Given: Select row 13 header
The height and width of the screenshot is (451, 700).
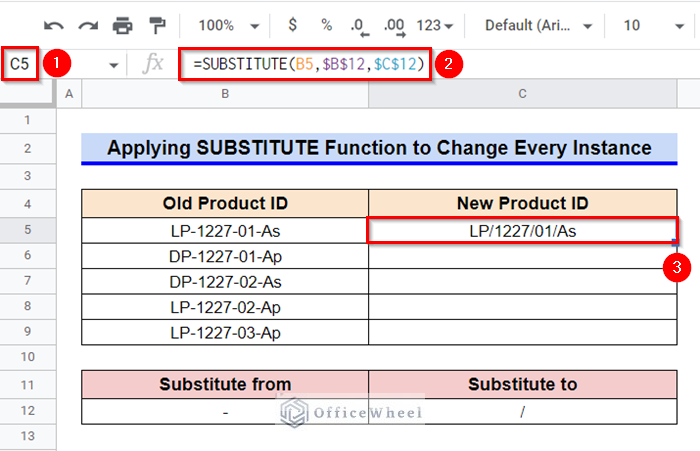Looking at the screenshot, I should pyautogui.click(x=28, y=436).
